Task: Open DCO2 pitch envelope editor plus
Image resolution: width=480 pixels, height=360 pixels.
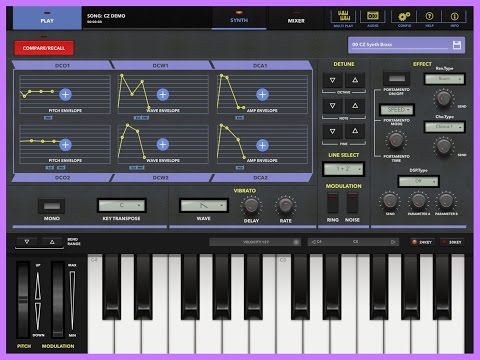Action: 65,145
